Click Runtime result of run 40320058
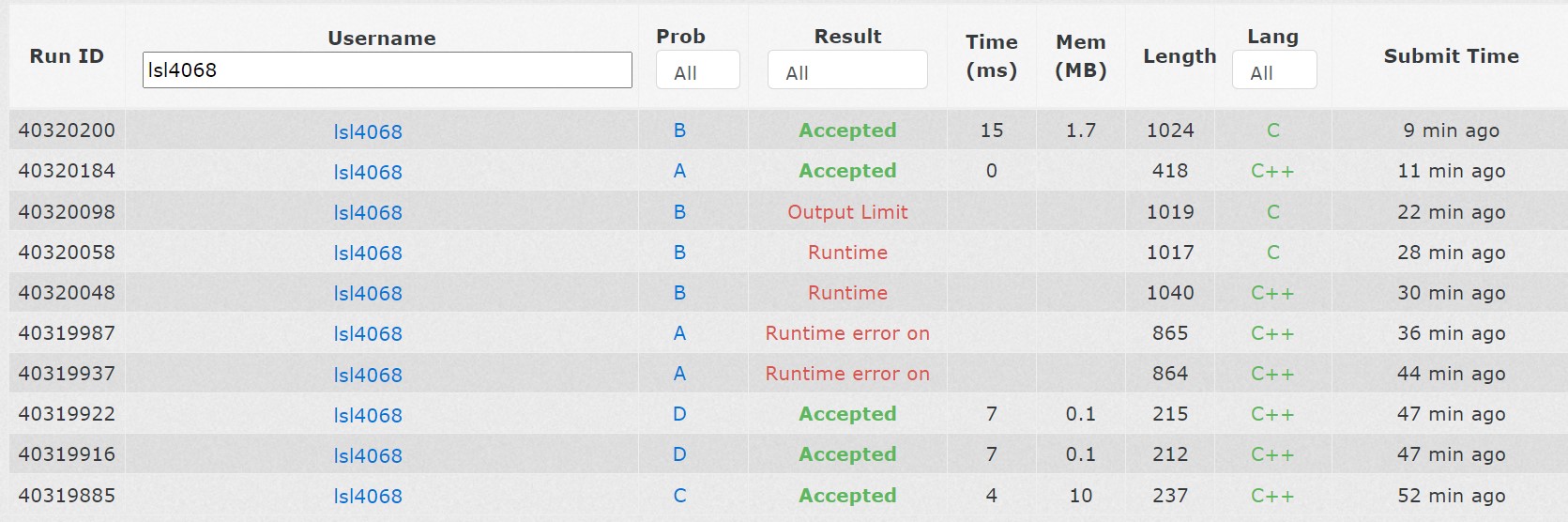The width and height of the screenshot is (1568, 522). point(847,253)
